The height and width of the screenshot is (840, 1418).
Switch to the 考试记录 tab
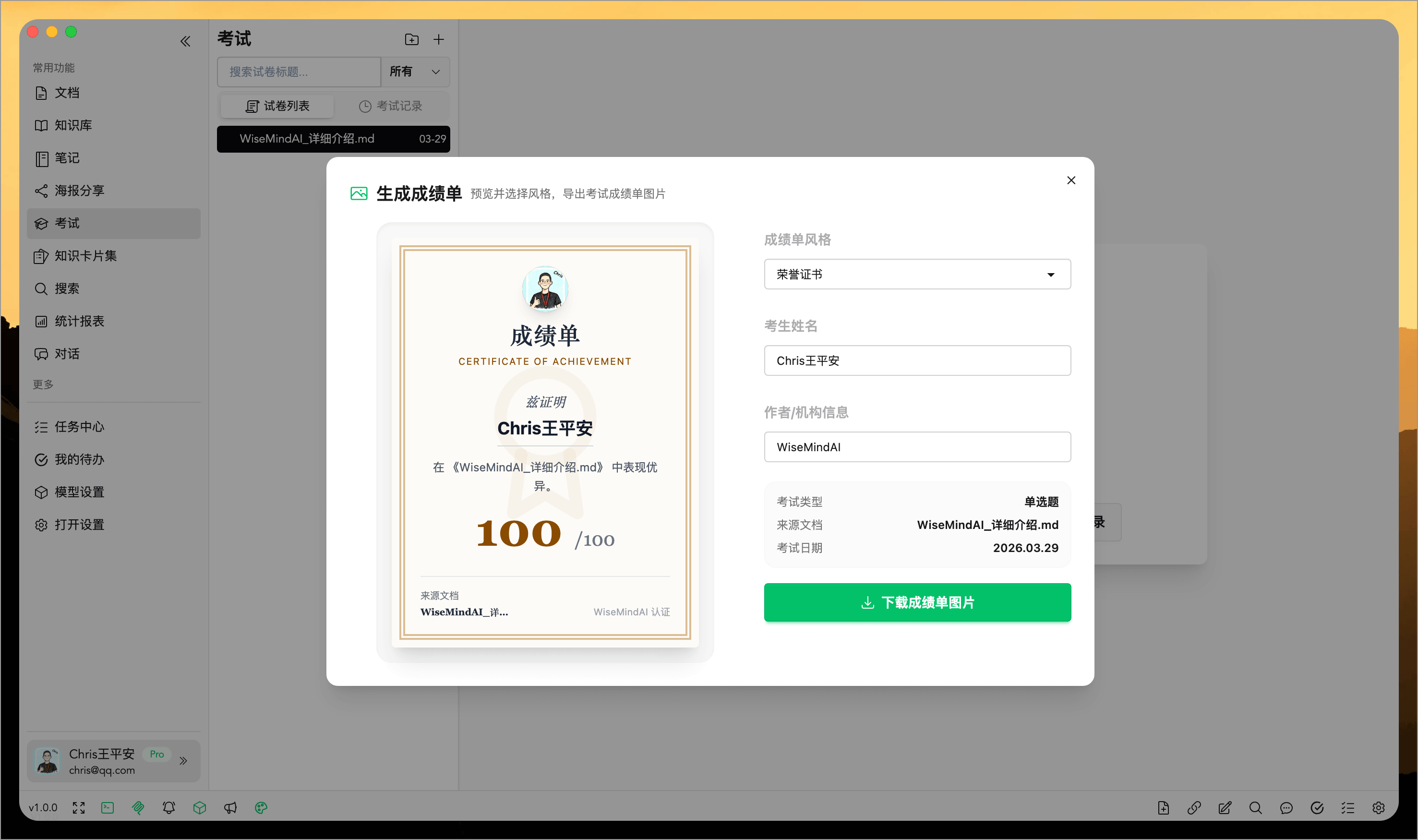tap(390, 106)
